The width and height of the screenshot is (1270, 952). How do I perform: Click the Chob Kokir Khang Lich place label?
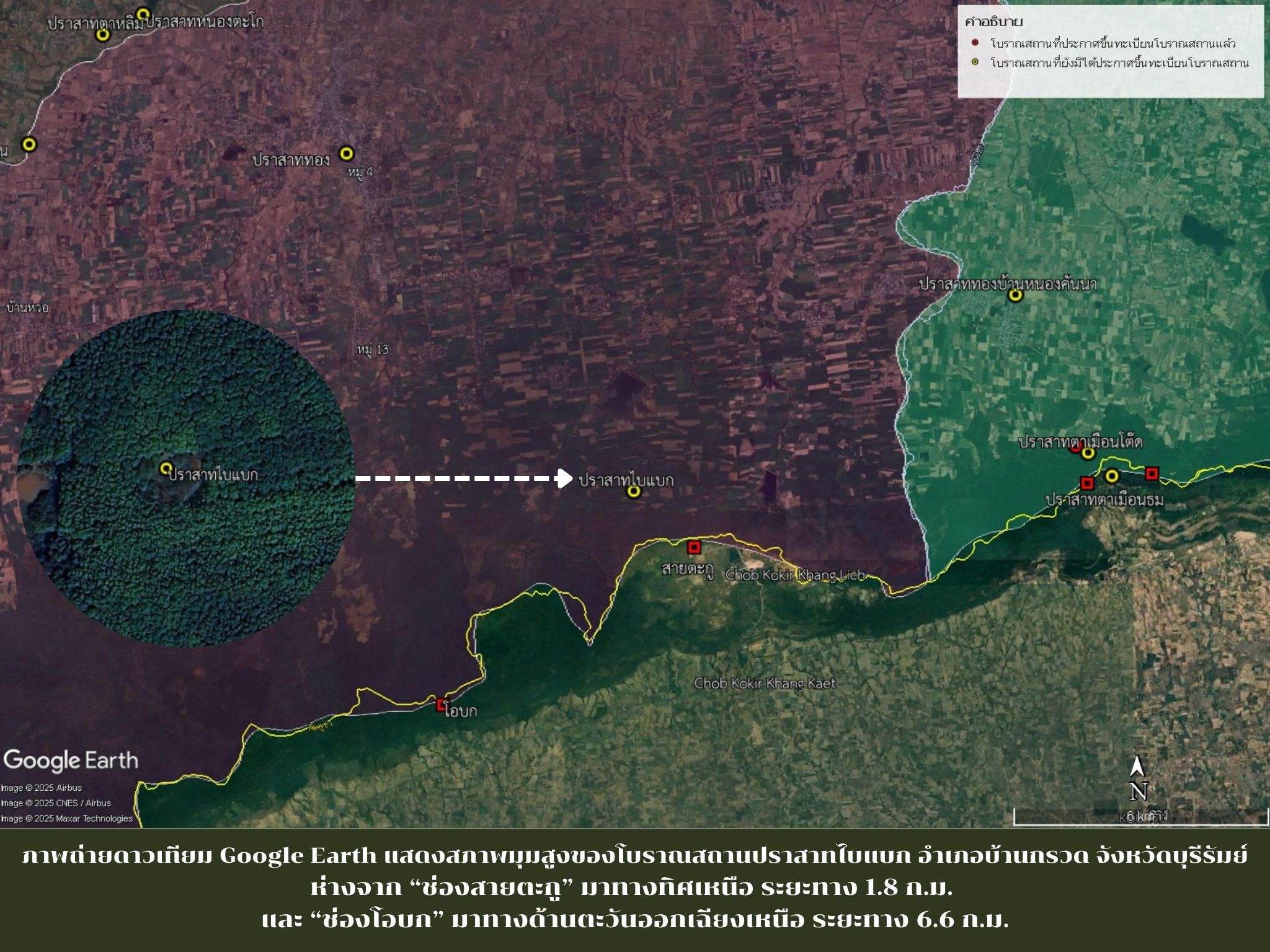click(x=794, y=575)
